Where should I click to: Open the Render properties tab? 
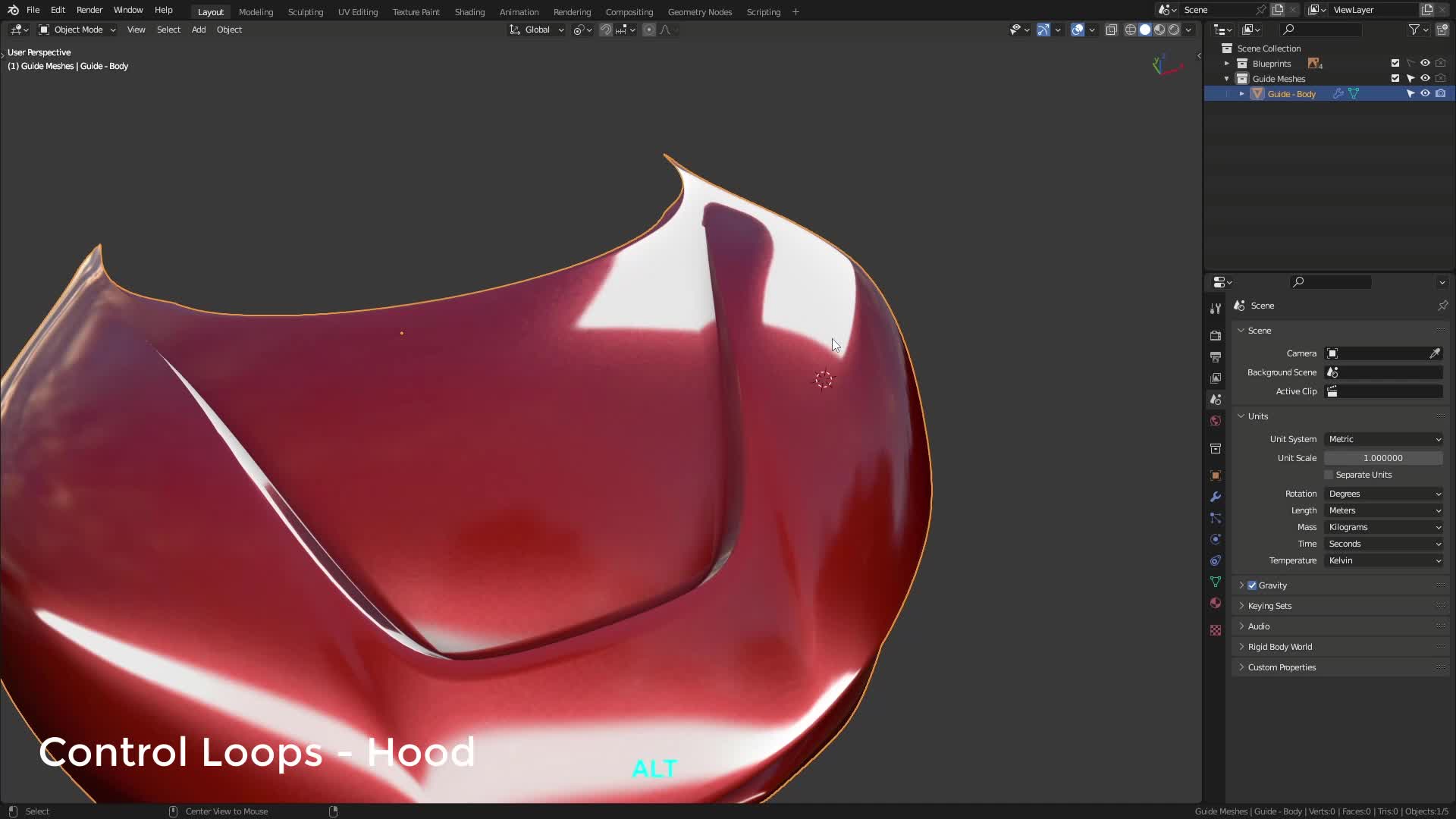pyautogui.click(x=1216, y=335)
